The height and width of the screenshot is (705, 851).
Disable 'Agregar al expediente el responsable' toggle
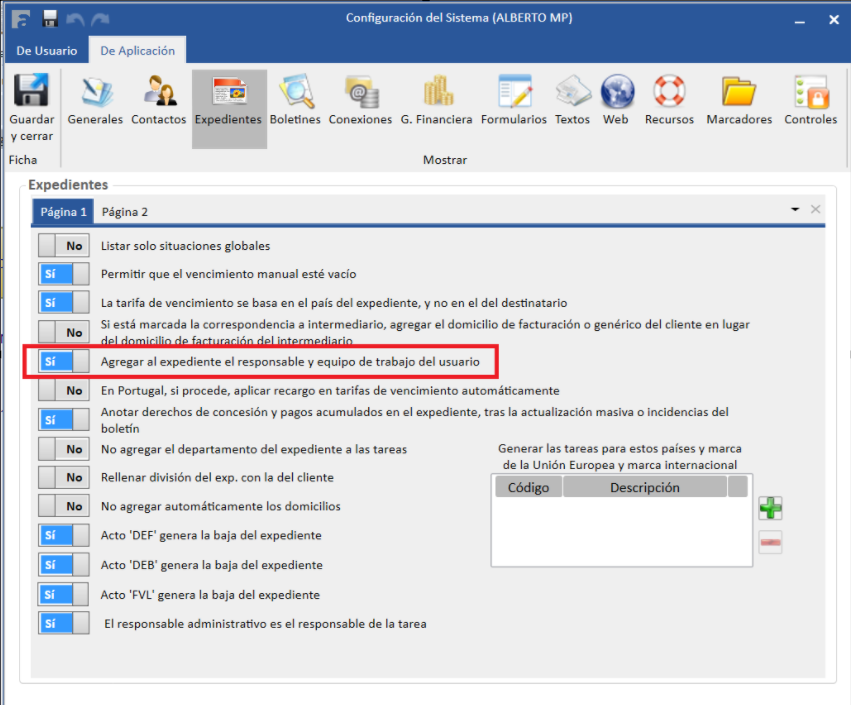63,361
